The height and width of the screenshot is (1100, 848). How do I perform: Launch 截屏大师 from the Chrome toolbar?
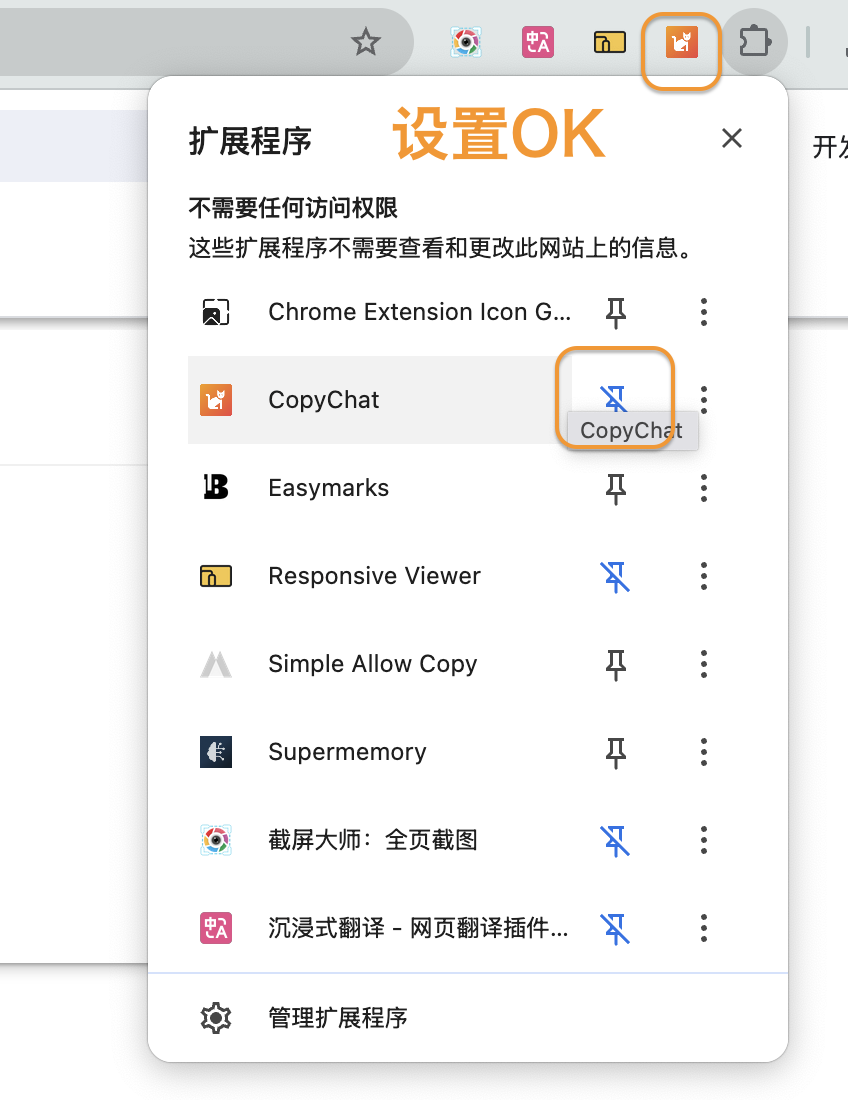tap(466, 42)
